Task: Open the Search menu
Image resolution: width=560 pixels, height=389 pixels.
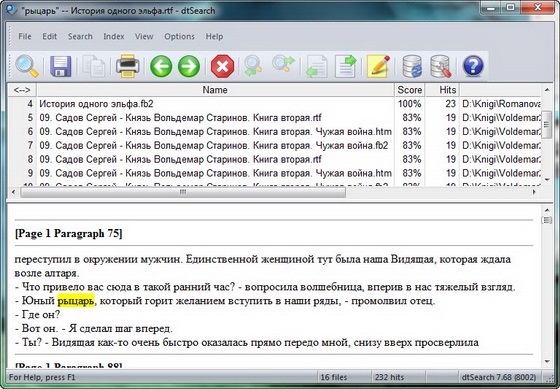Action: coord(80,36)
